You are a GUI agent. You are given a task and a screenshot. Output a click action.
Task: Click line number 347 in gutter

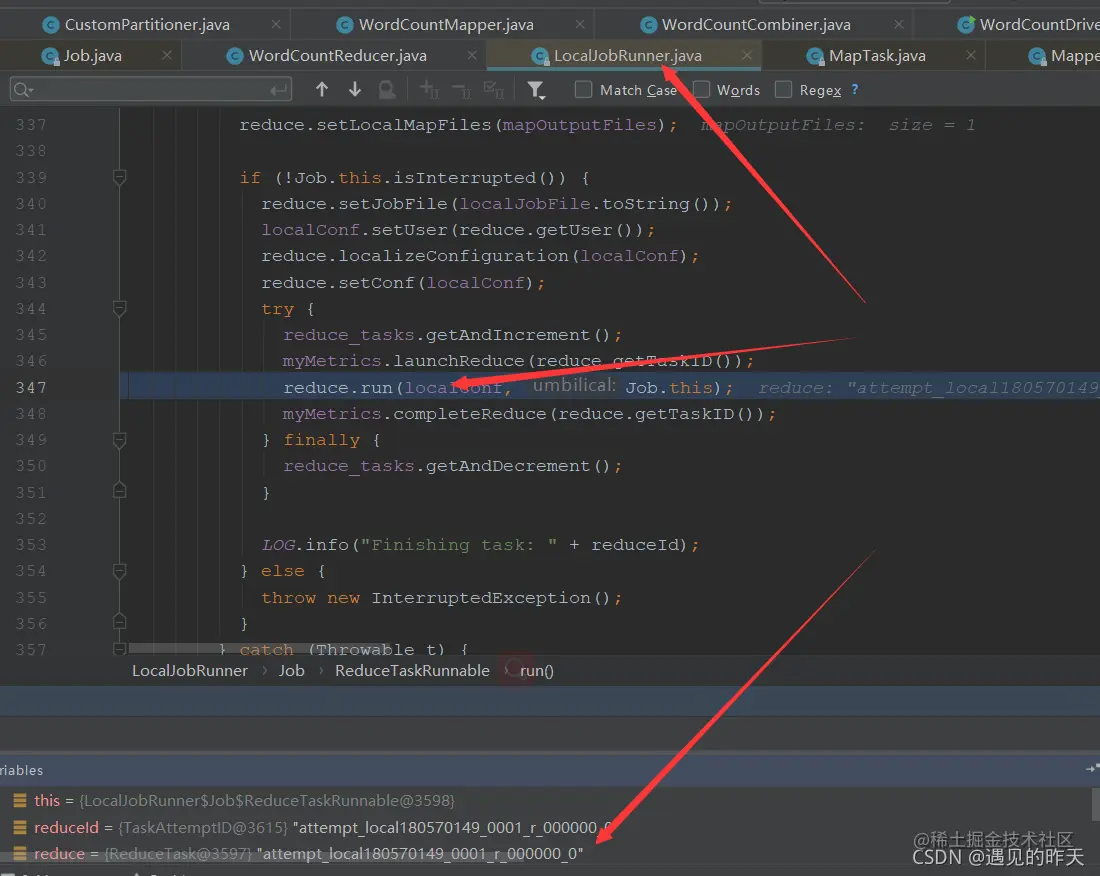[32, 388]
